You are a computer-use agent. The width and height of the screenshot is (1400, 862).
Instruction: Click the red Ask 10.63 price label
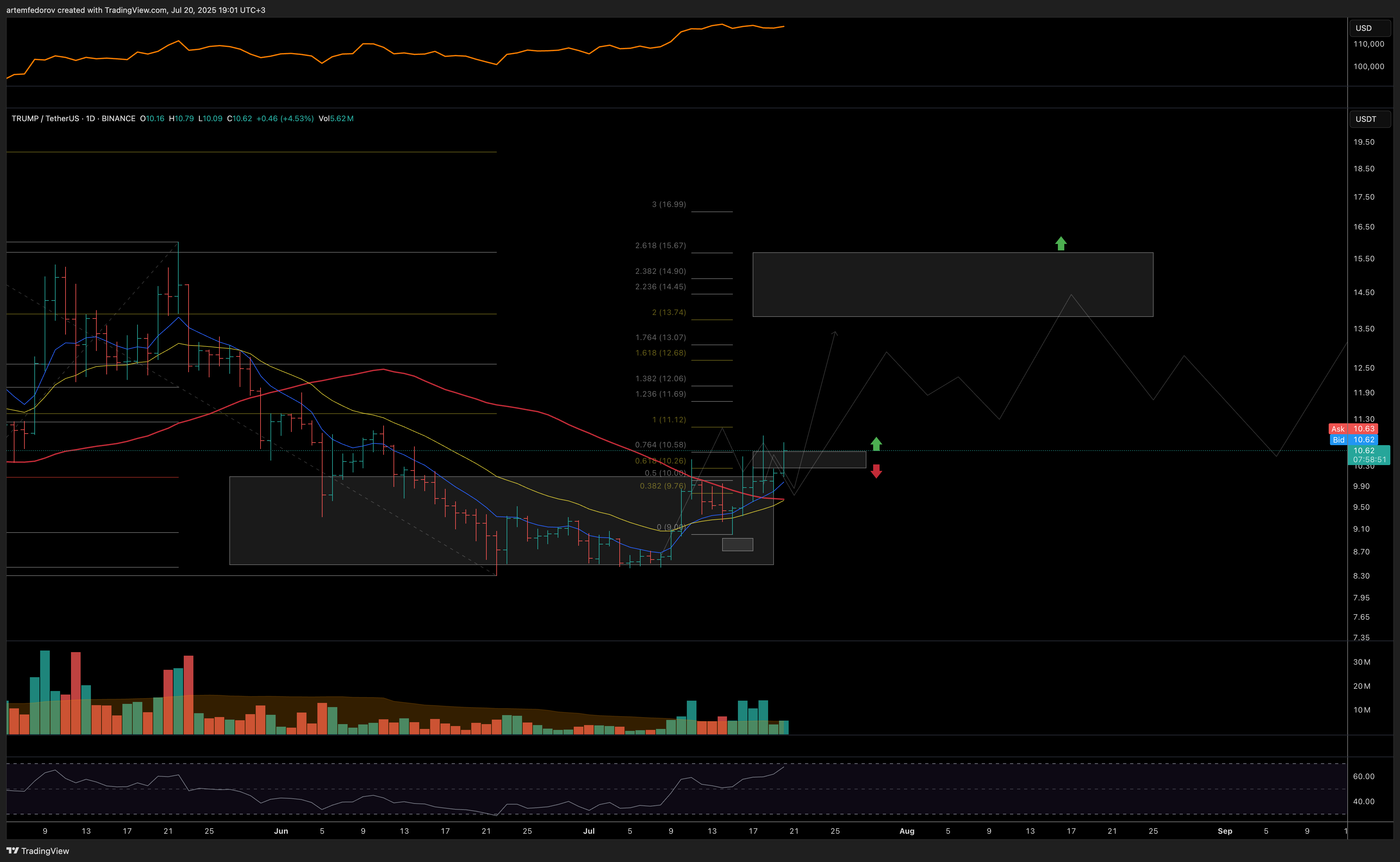(1353, 429)
